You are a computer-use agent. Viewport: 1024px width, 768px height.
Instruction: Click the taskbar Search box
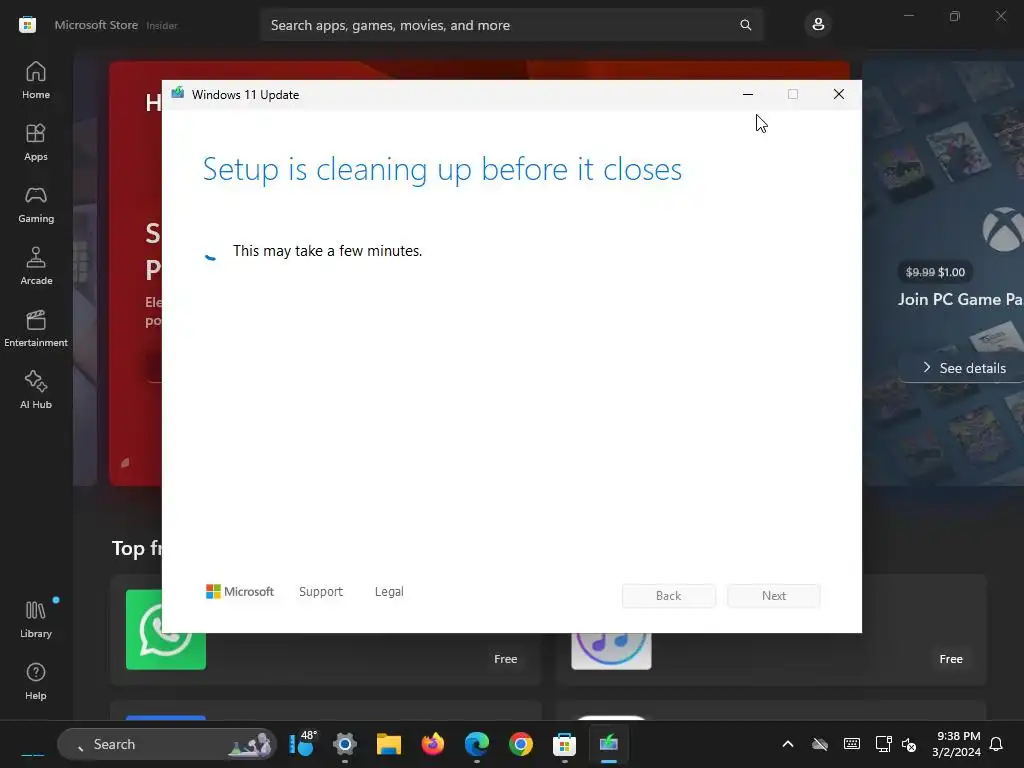click(167, 744)
